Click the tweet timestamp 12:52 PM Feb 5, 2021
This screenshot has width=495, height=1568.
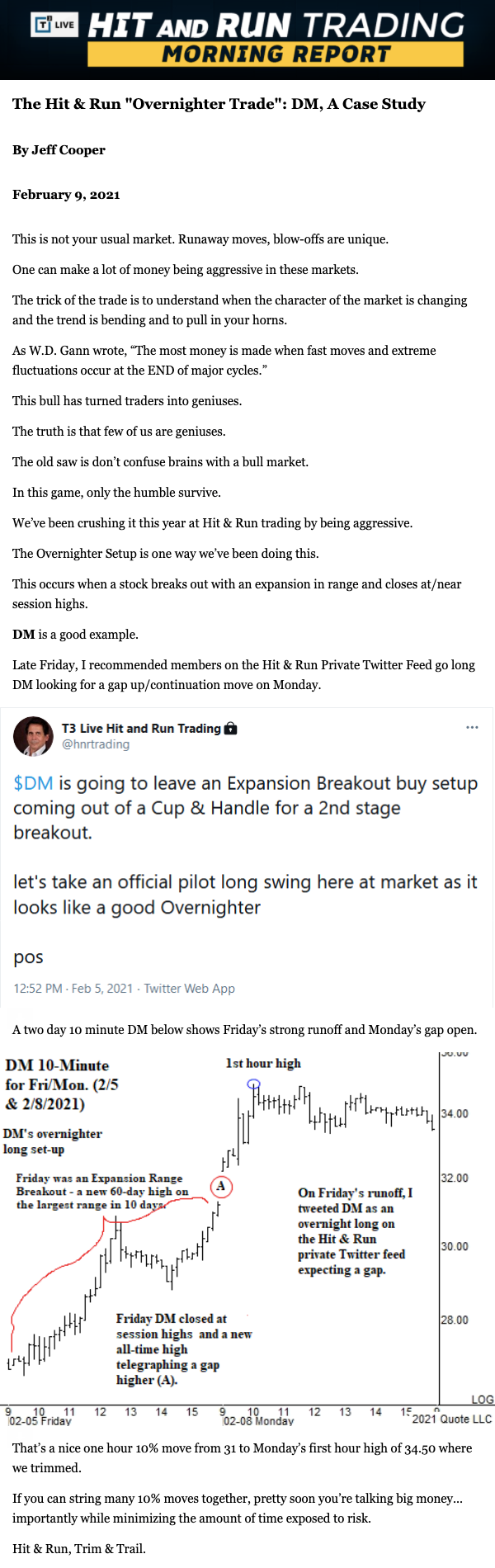click(x=73, y=989)
